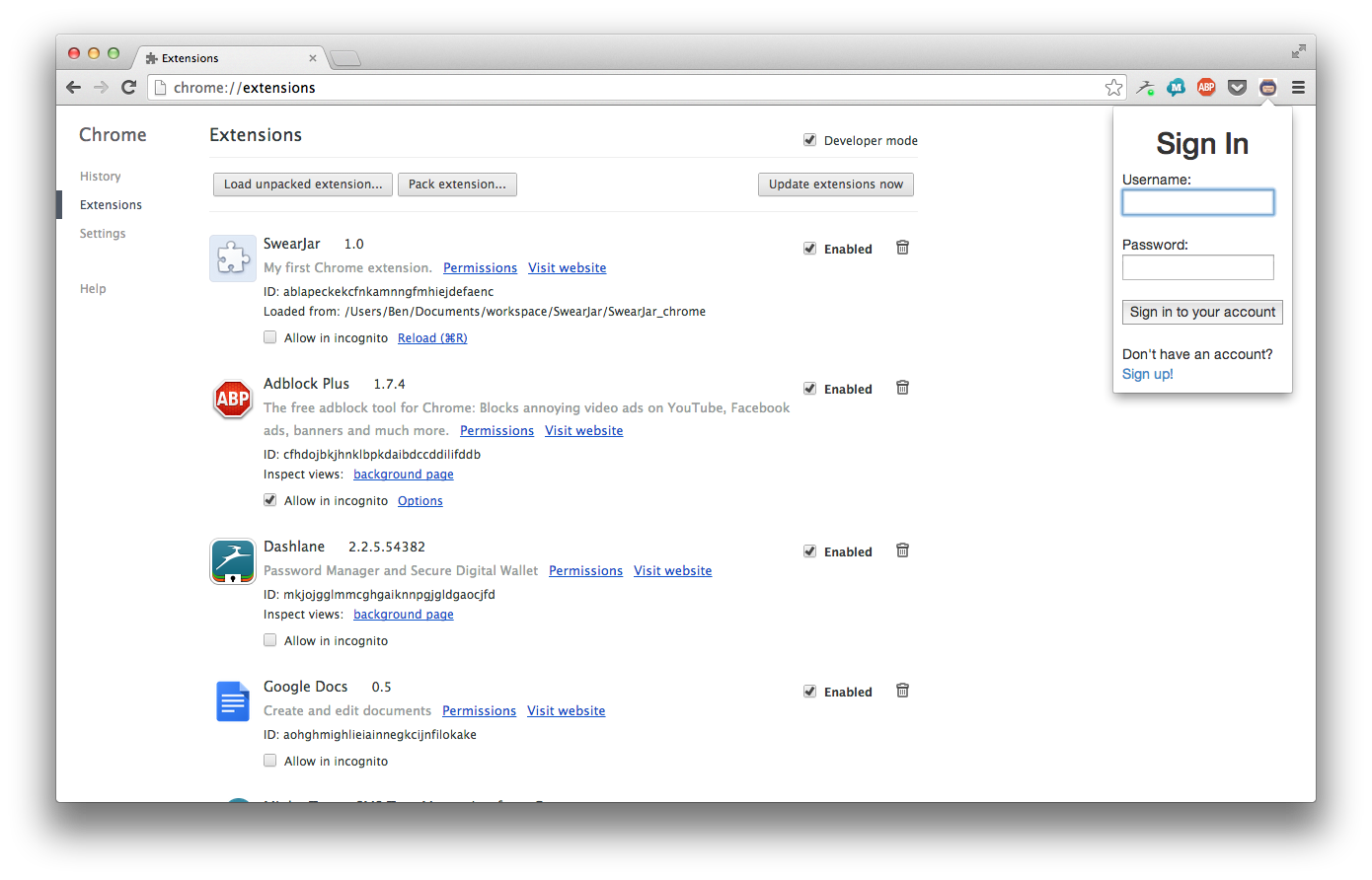Open the Adblock Plus toolbar icon

1206,88
